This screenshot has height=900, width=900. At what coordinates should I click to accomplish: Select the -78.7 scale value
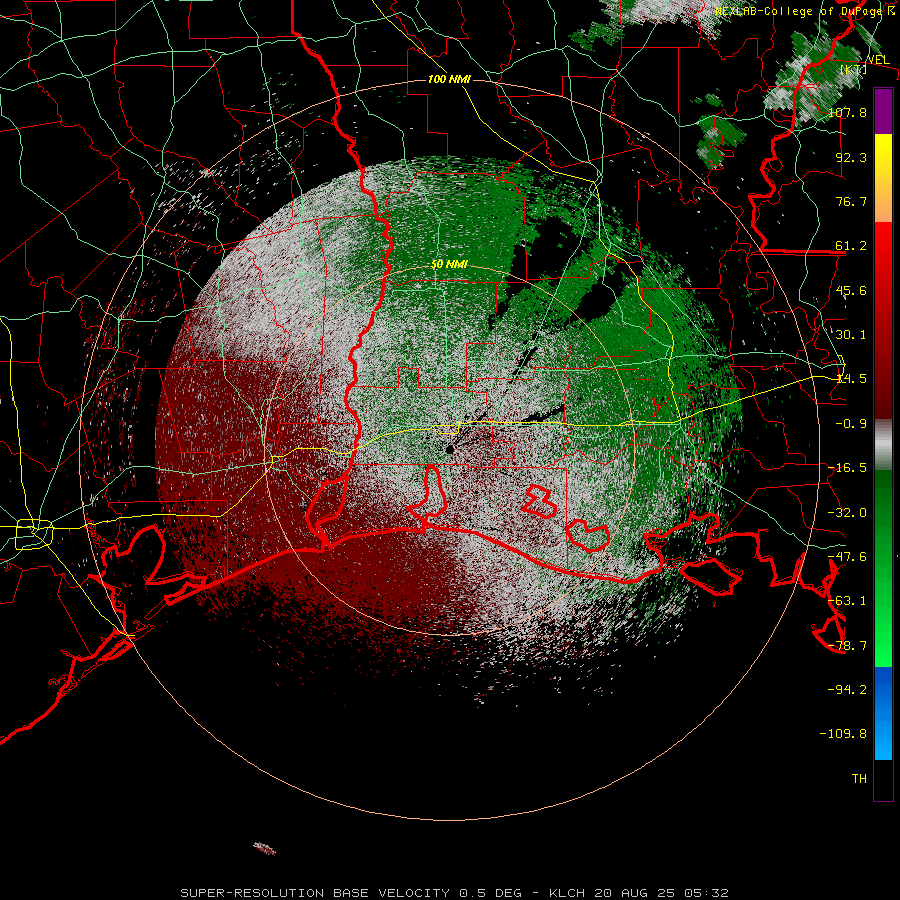(x=847, y=646)
